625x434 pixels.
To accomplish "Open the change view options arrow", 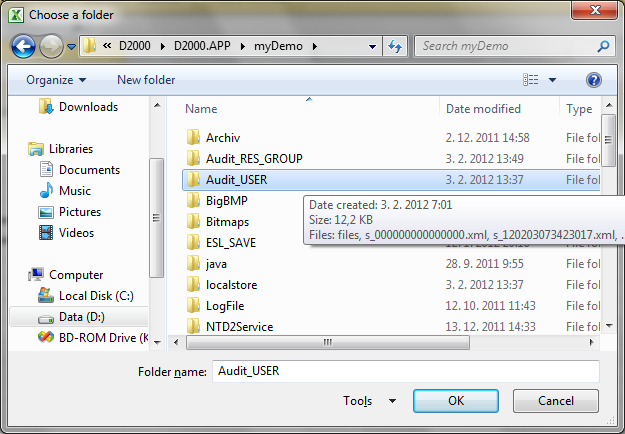I will pyautogui.click(x=552, y=80).
